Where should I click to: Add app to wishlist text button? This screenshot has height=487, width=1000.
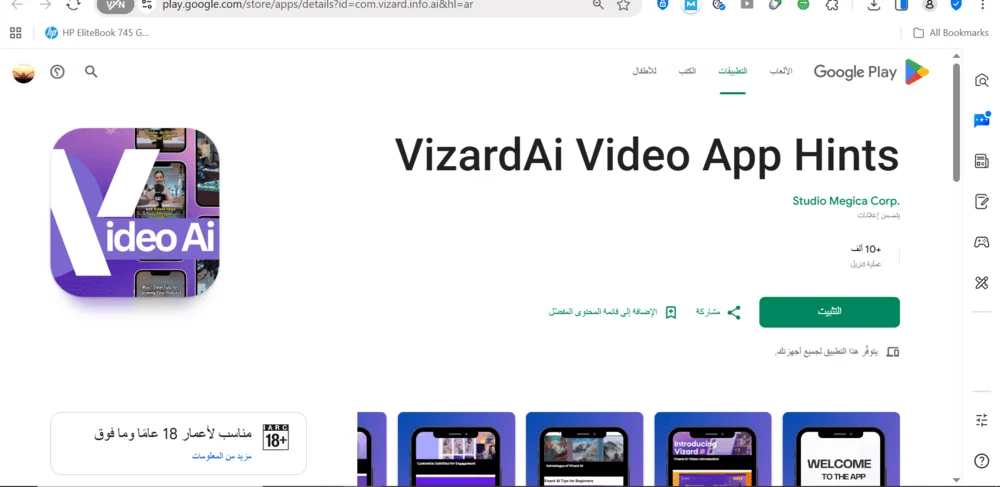click(603, 312)
